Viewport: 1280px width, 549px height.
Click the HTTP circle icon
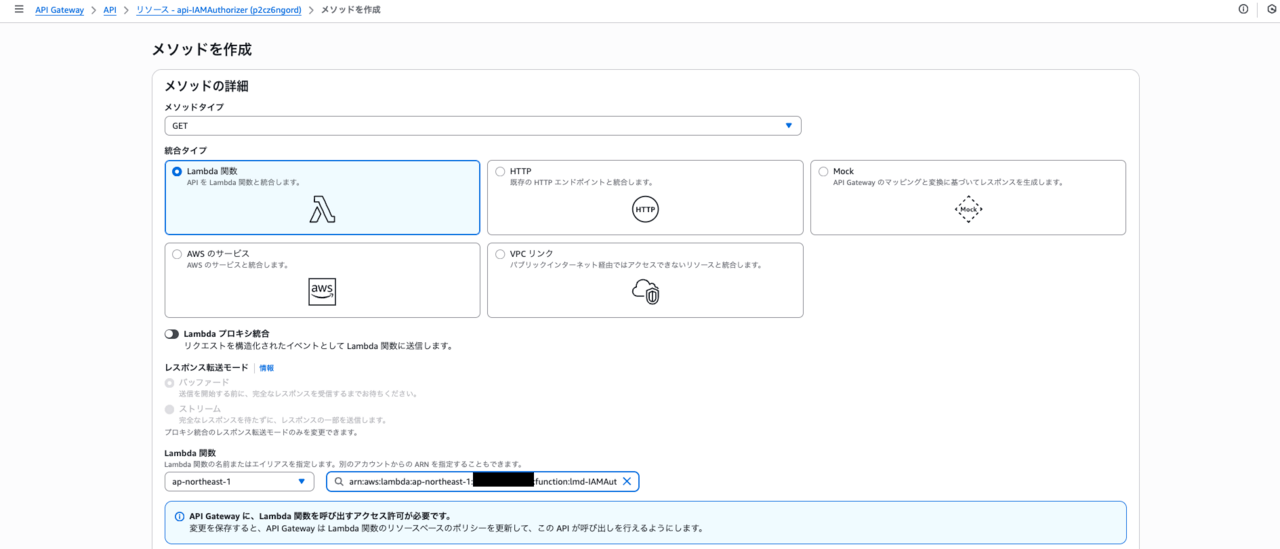[x=645, y=210]
